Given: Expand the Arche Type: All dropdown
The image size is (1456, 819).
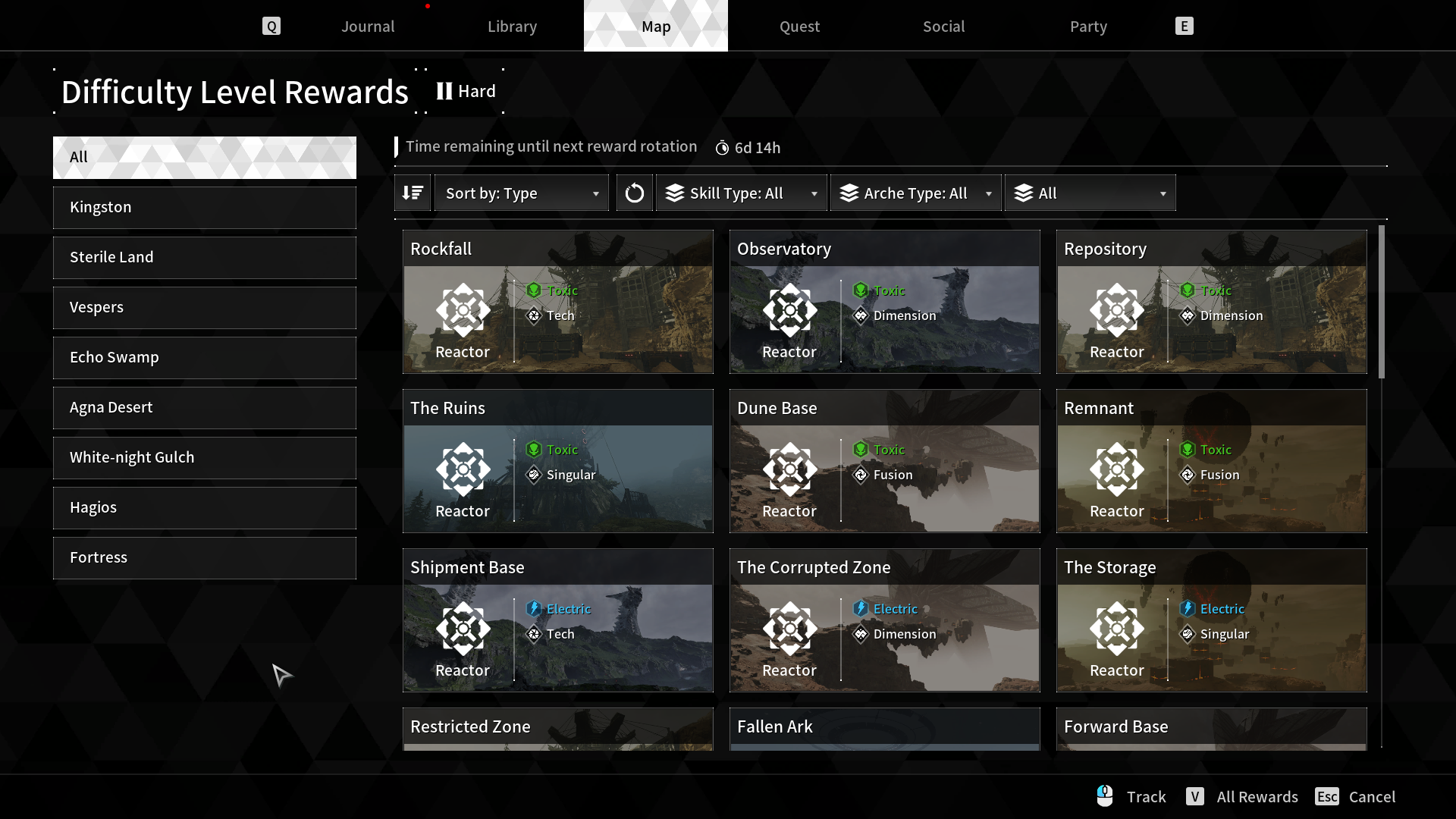Looking at the screenshot, I should [x=915, y=193].
